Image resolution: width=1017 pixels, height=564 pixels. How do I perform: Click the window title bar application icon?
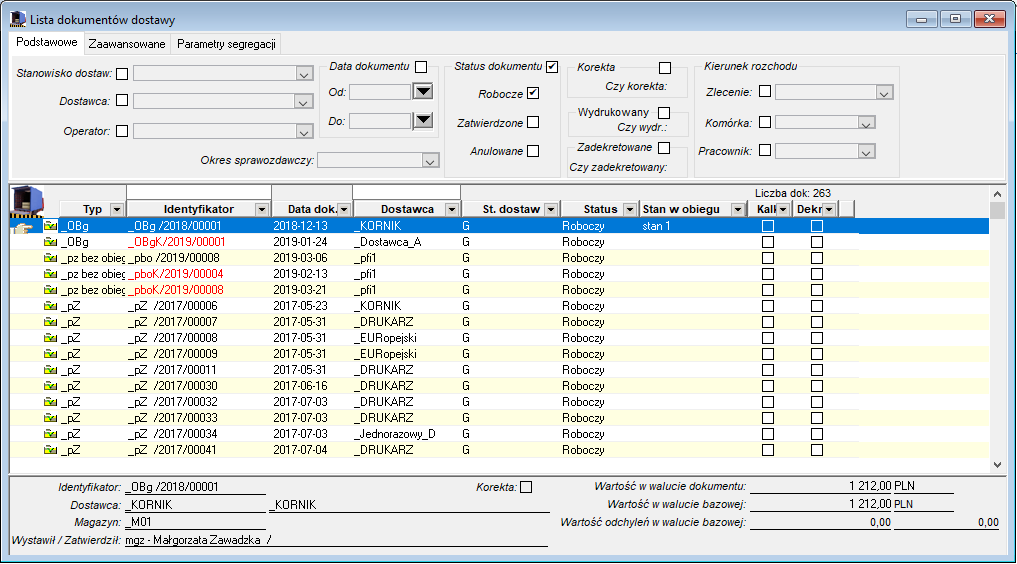click(x=18, y=19)
